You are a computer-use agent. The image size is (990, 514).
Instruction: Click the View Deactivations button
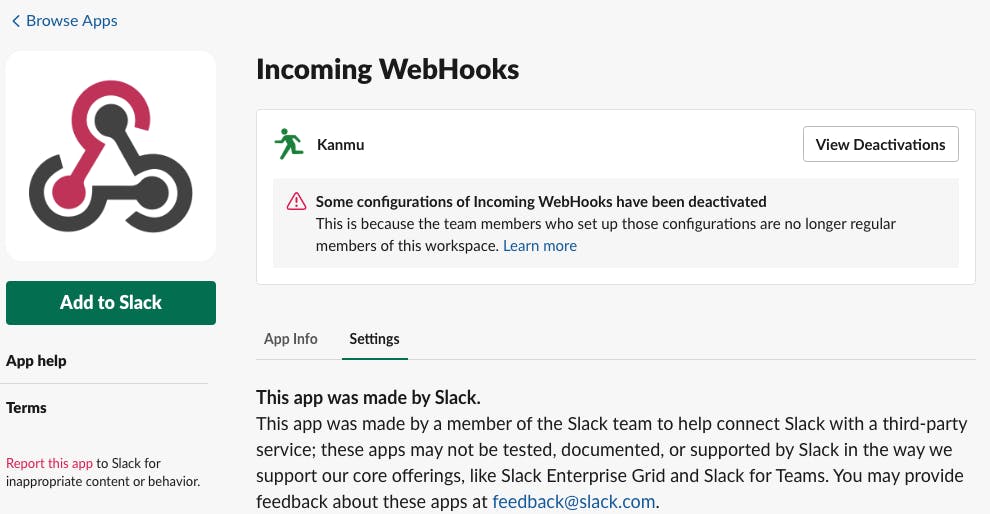pos(880,144)
